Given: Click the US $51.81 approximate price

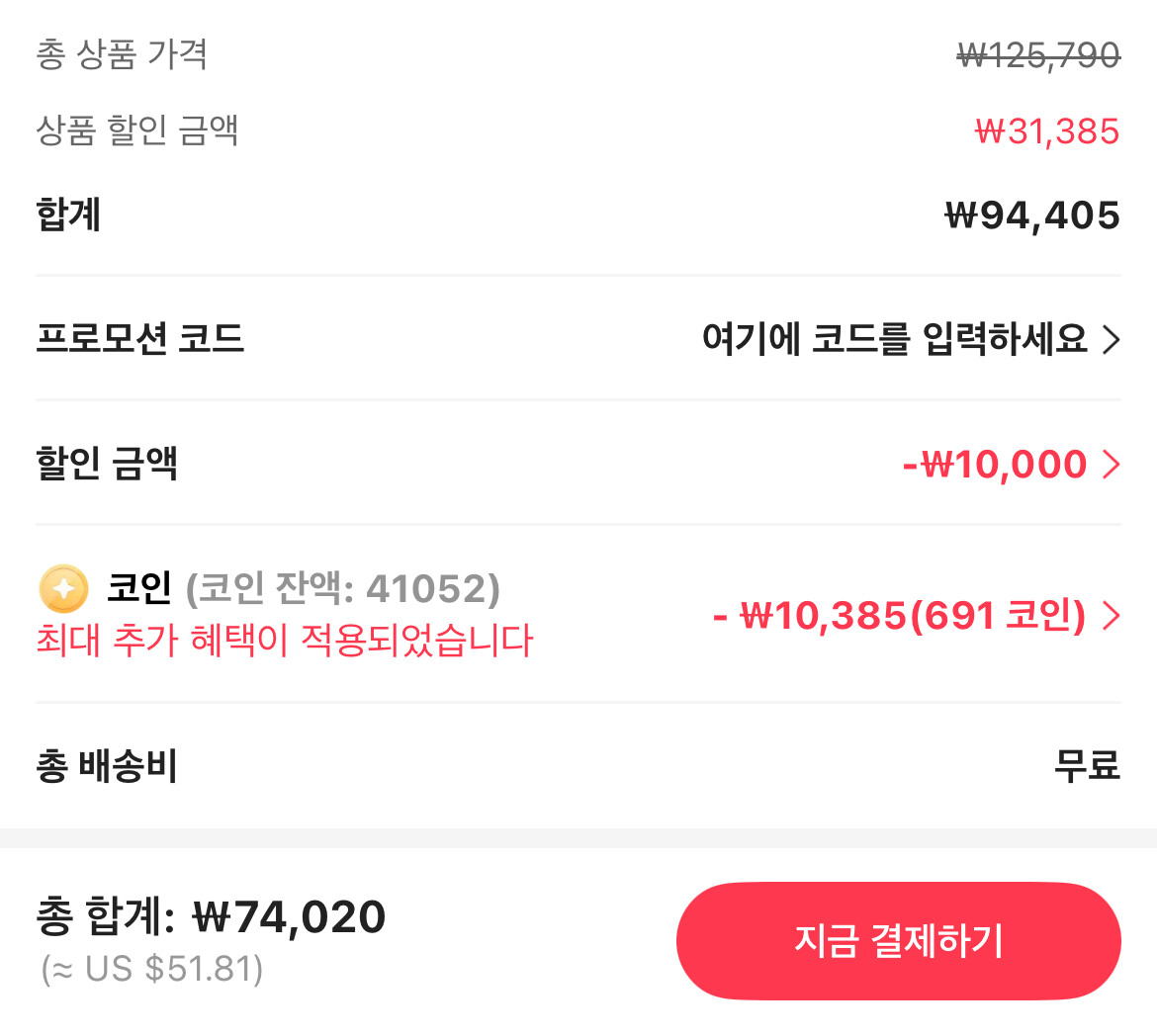Looking at the screenshot, I should click(152, 969).
